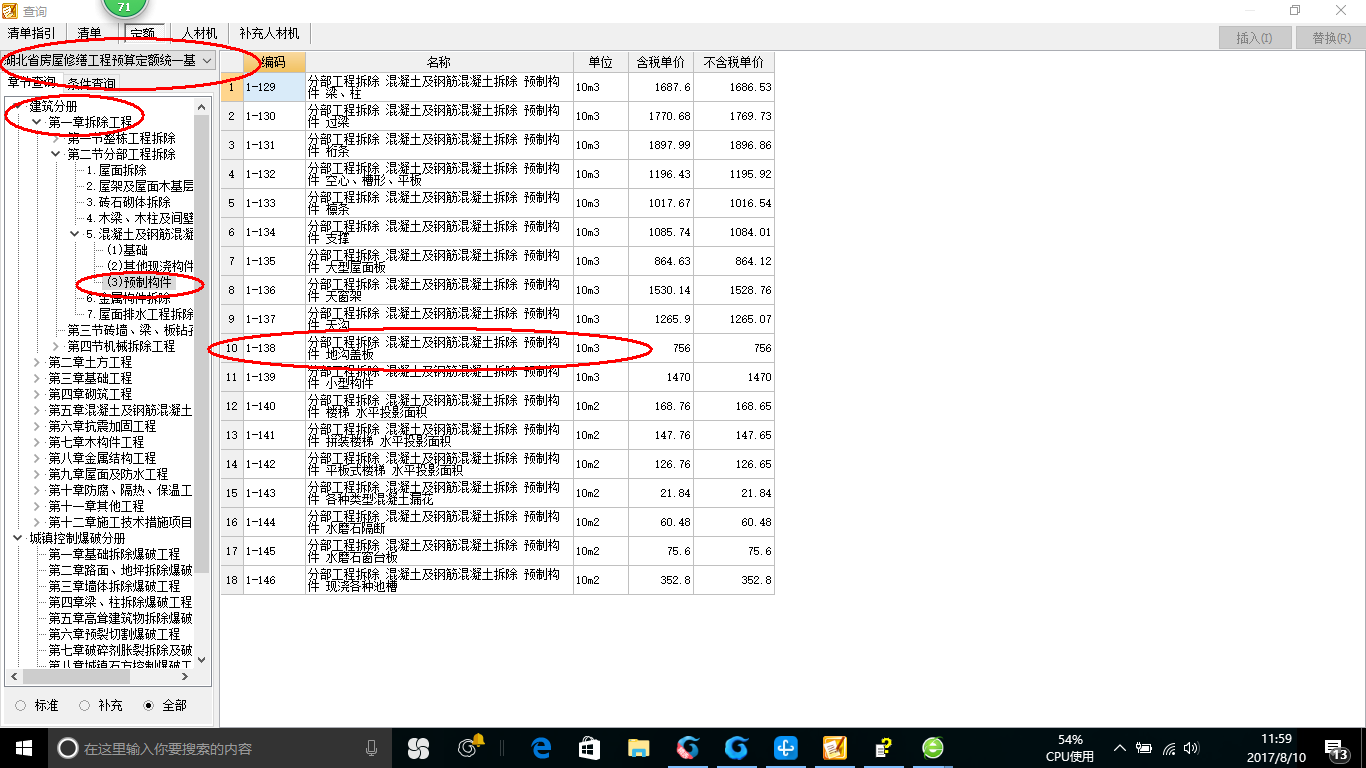Open the orange notepad app in taskbar
The height and width of the screenshot is (768, 1366).
click(835, 748)
